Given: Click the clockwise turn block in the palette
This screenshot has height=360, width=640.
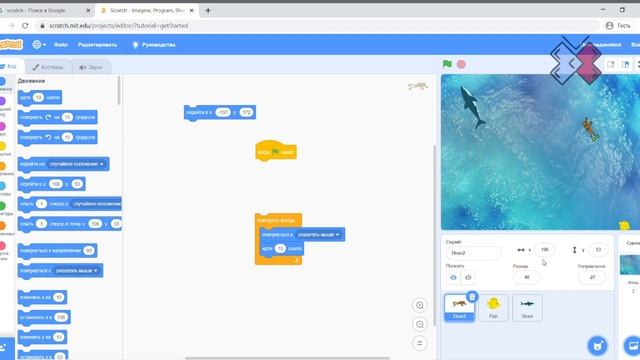Looking at the screenshot, I should [x=58, y=117].
